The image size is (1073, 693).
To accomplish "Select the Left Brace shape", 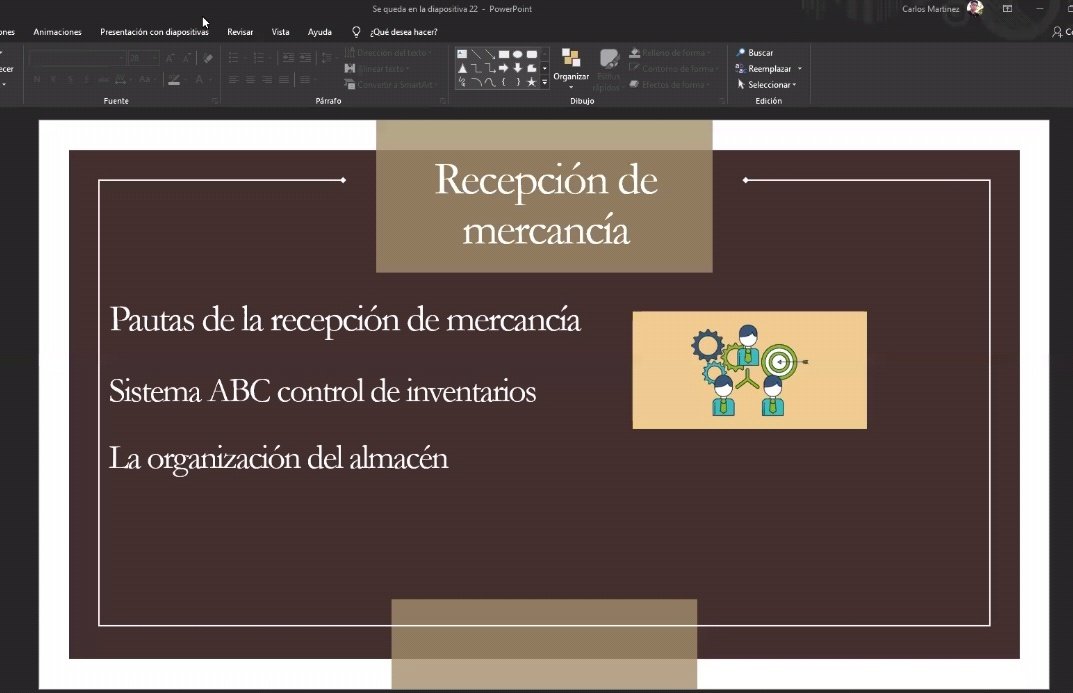I will pyautogui.click(x=504, y=82).
